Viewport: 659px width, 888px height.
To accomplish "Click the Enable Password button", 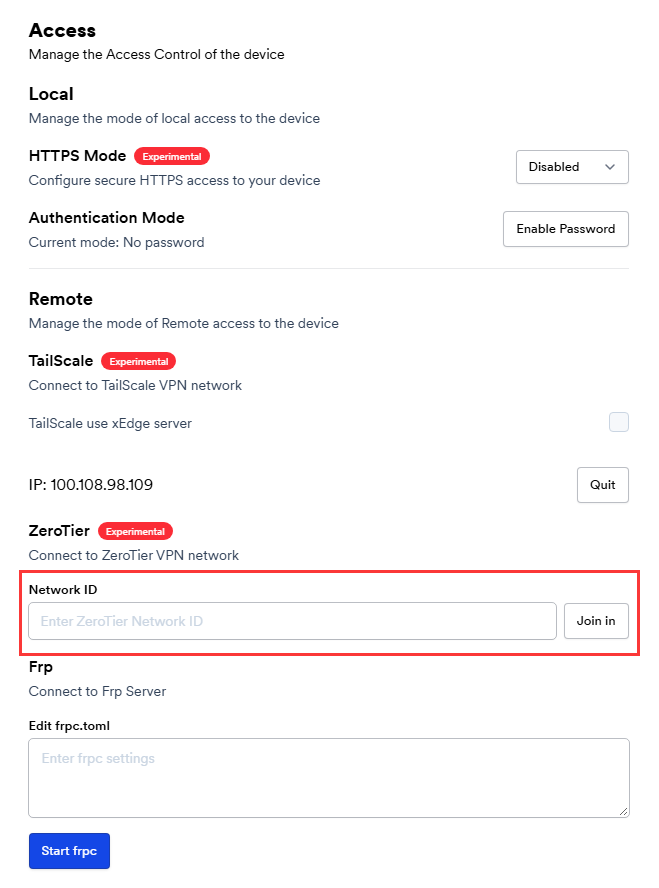I will (x=565, y=229).
